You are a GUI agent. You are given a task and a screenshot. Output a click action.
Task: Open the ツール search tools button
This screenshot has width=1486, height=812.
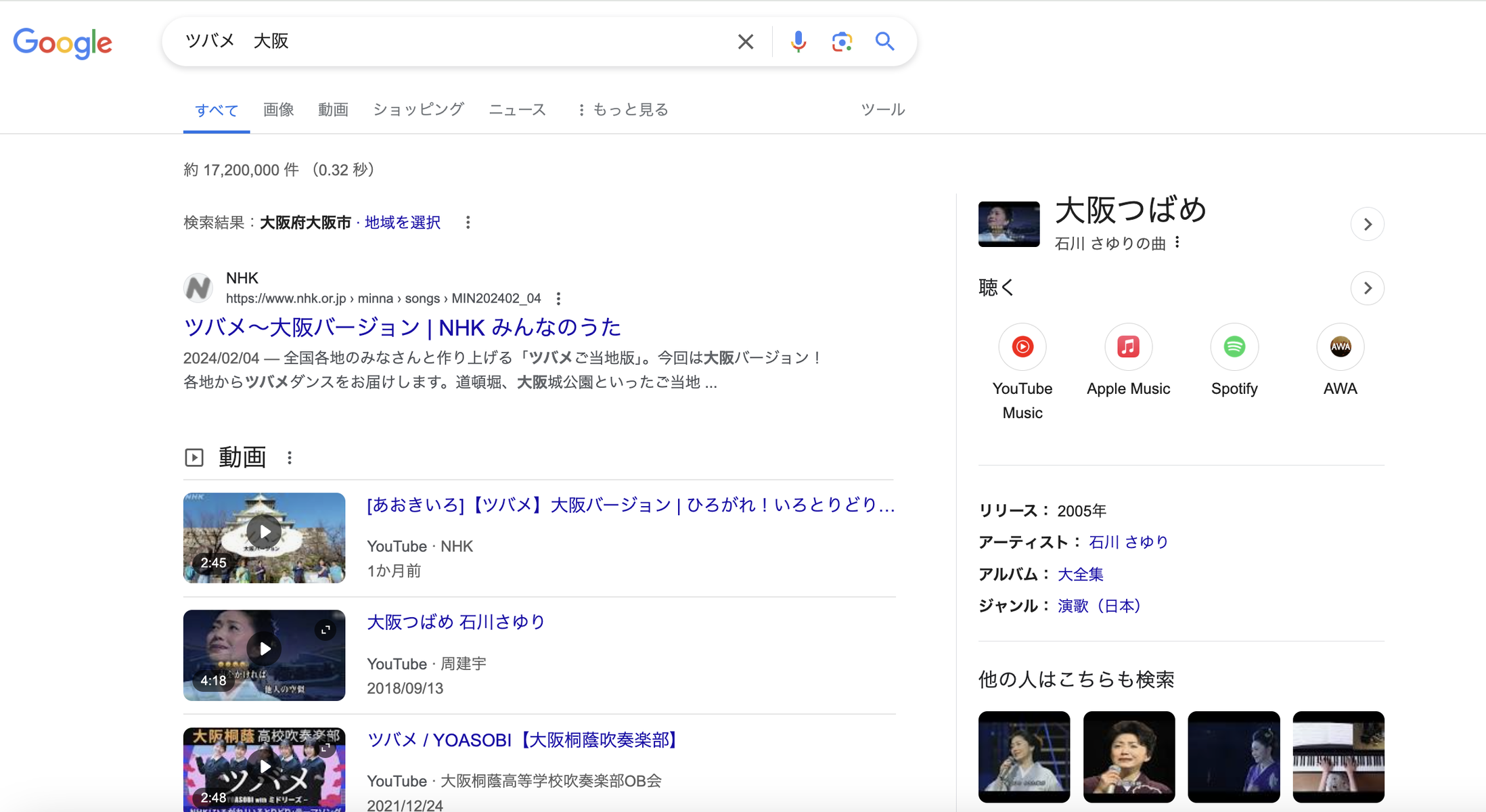click(x=882, y=110)
